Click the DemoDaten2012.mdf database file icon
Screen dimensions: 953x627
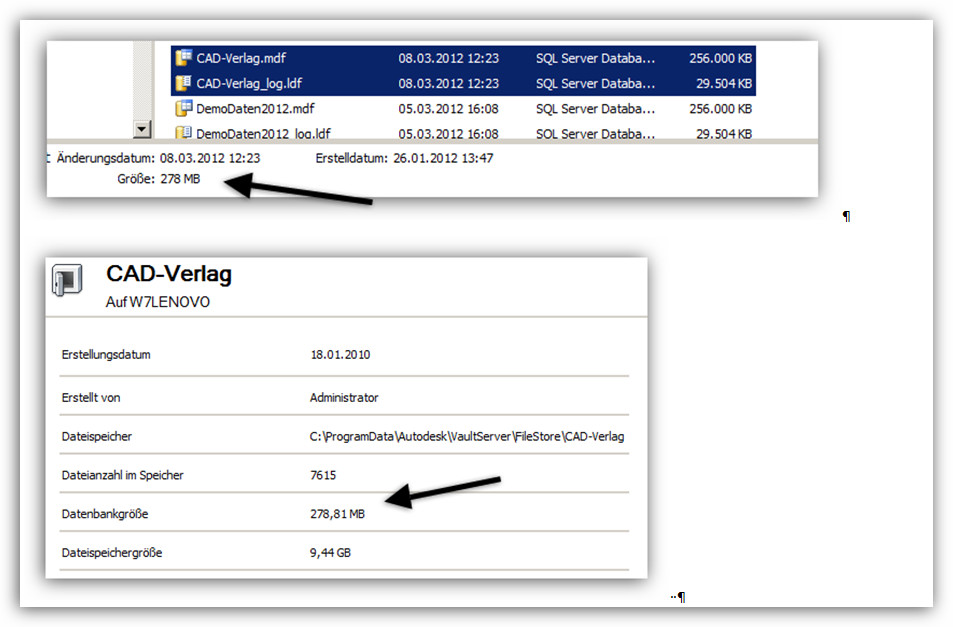[184, 108]
